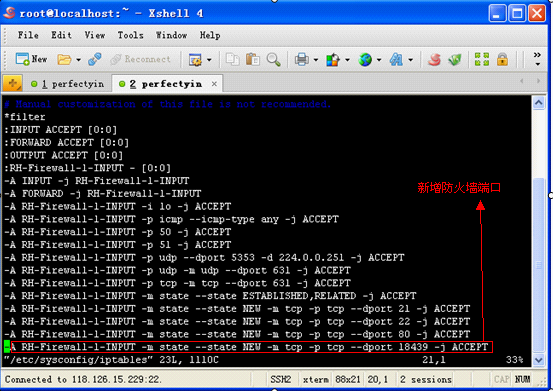Expand the font dropdown arrow
The height and width of the screenshot is (392, 554).
410,60
